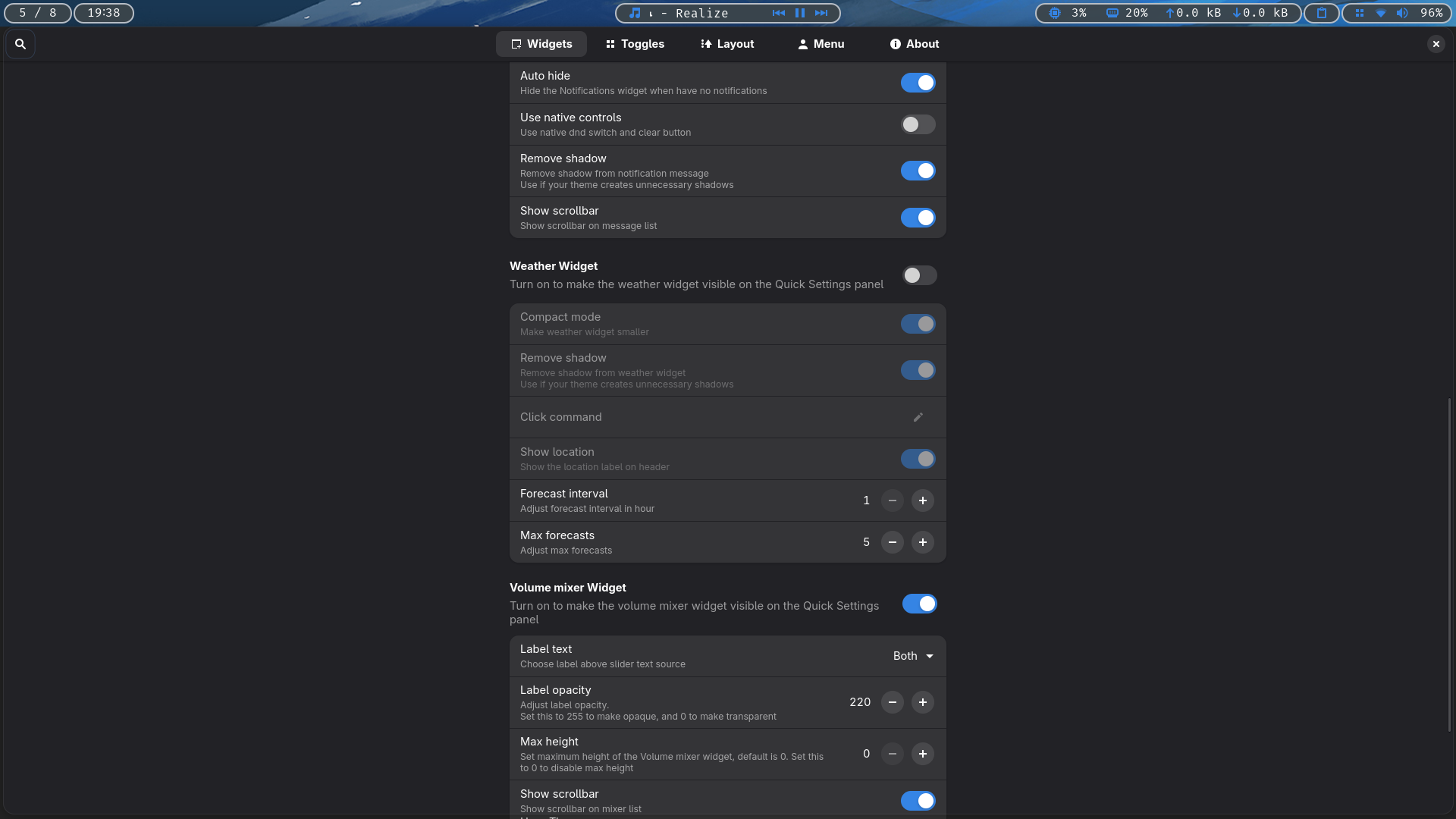Switch to the Toggles tab

(635, 44)
